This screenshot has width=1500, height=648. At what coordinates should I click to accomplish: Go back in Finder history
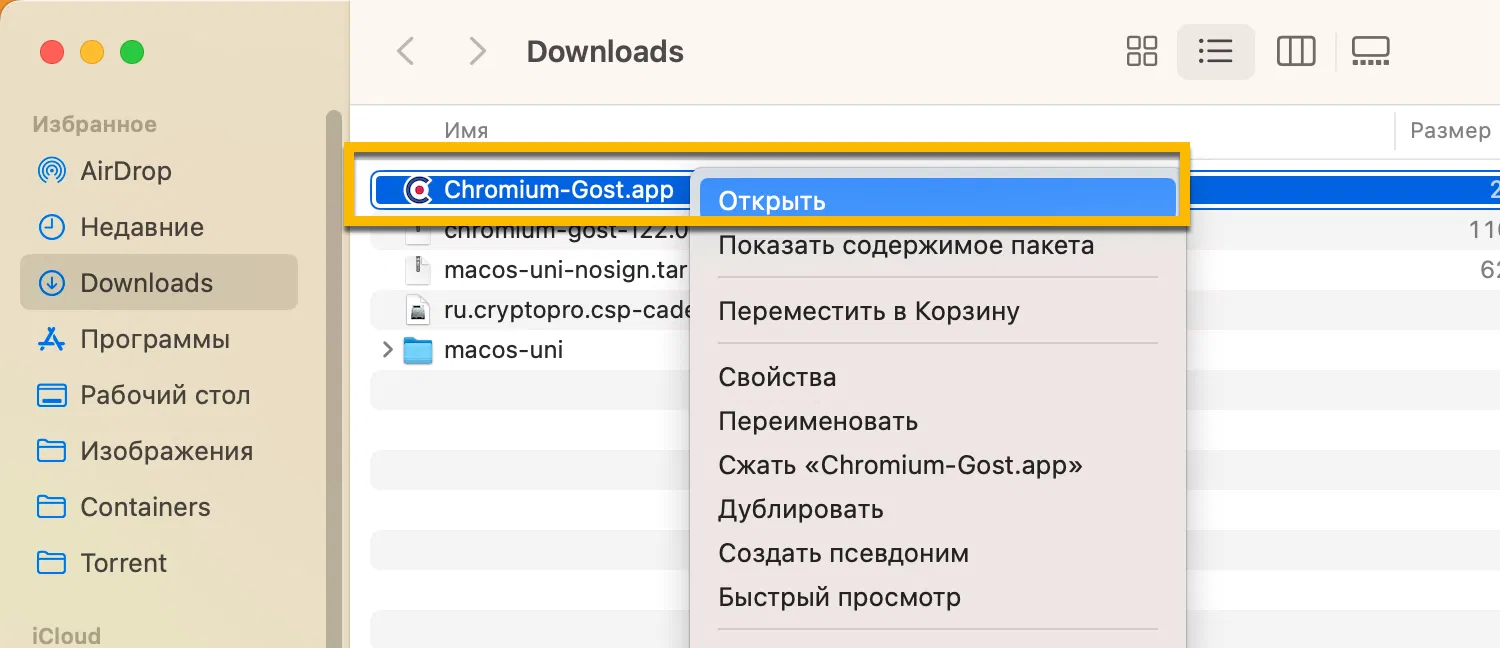point(405,51)
